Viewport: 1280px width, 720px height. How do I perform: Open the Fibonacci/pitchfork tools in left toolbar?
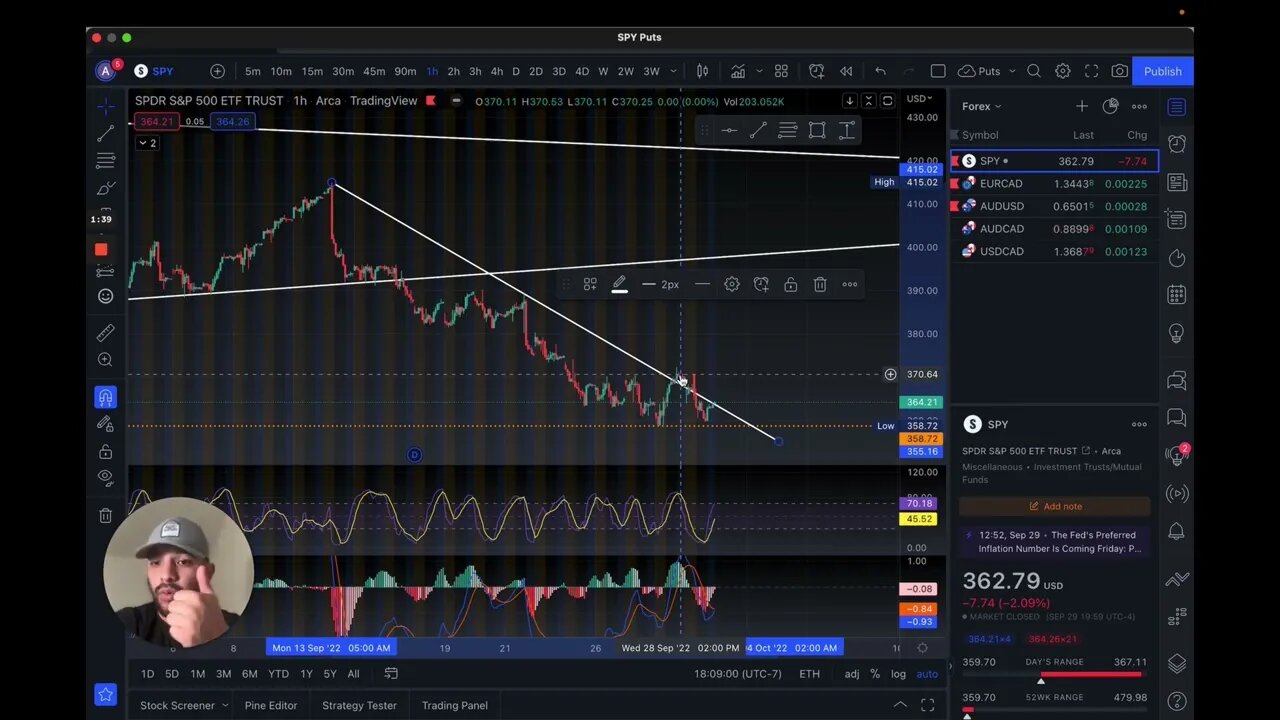pyautogui.click(x=105, y=161)
